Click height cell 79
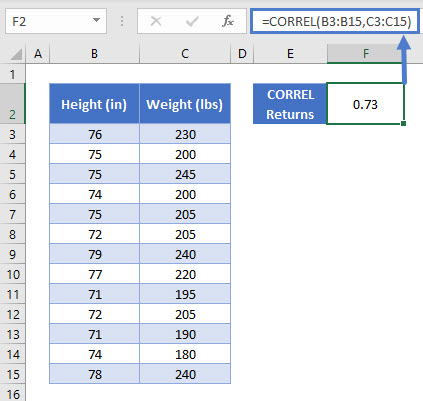Screen dimensions: 423x401 tap(94, 254)
